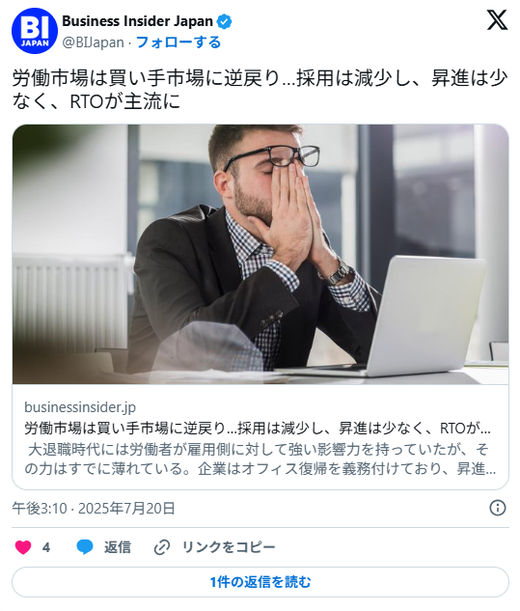Viewport: 520px width, 611px height.
Task: Click the blue verified badge
Action: click(x=224, y=21)
